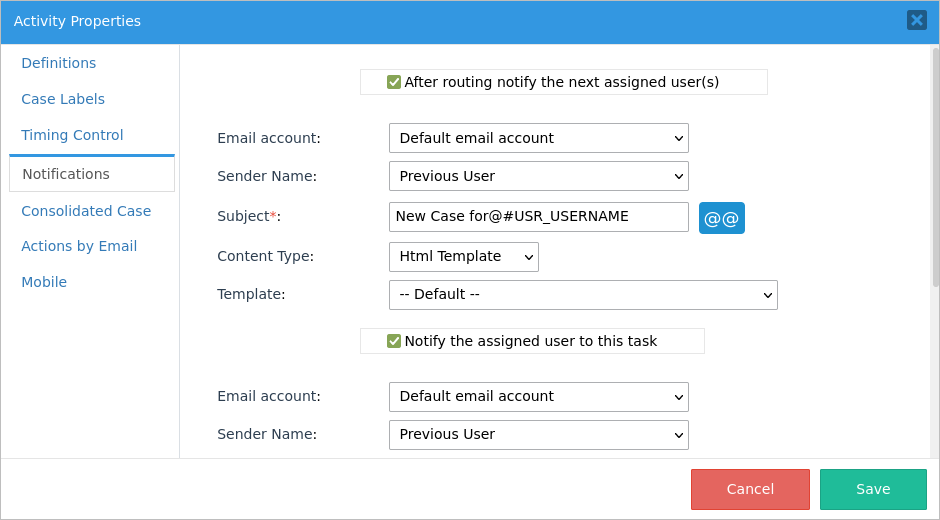The image size is (940, 520).
Task: Switch to Actions by Email tab
Action: pos(79,246)
